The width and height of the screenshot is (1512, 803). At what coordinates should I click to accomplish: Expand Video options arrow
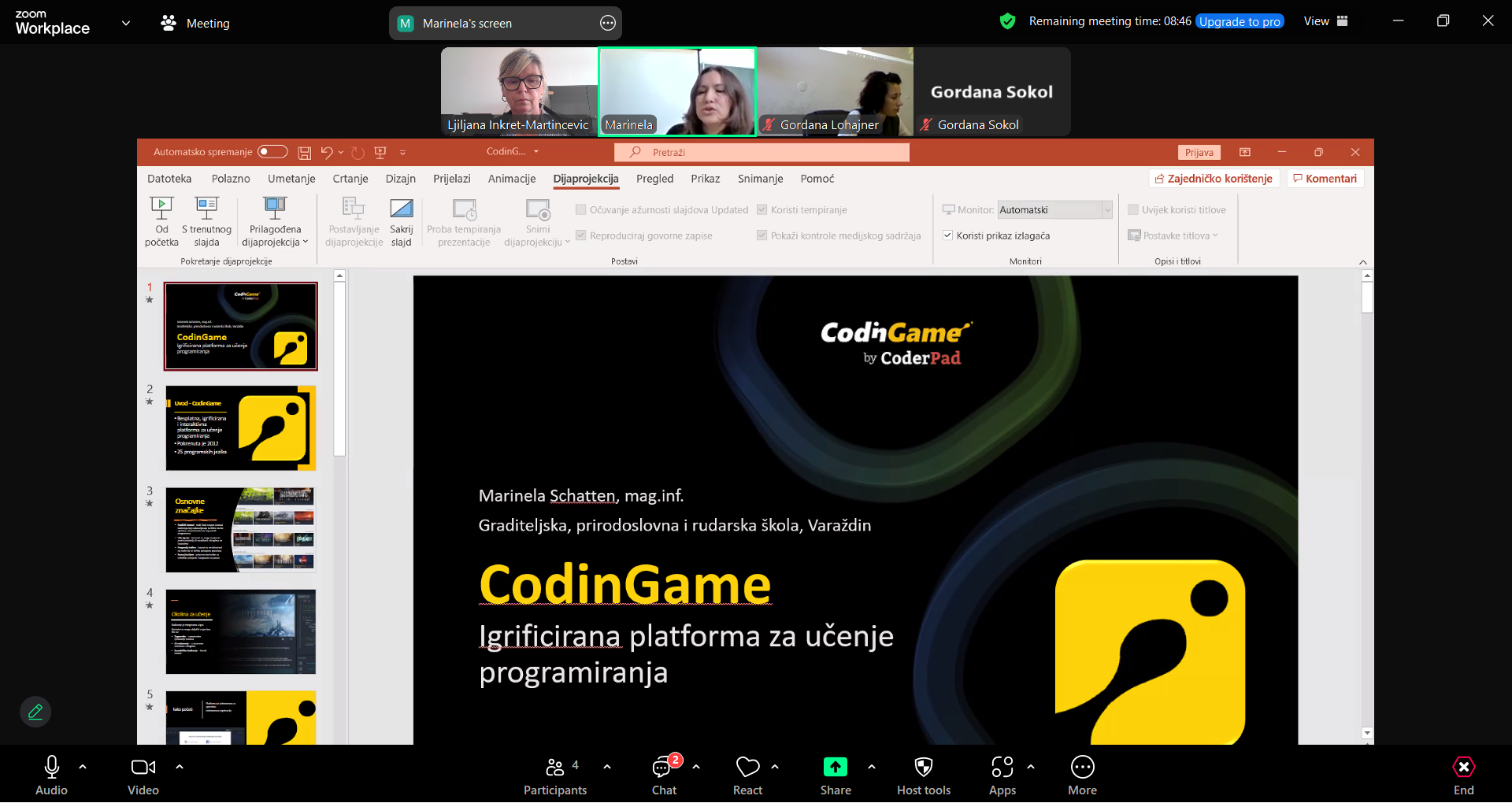[180, 766]
